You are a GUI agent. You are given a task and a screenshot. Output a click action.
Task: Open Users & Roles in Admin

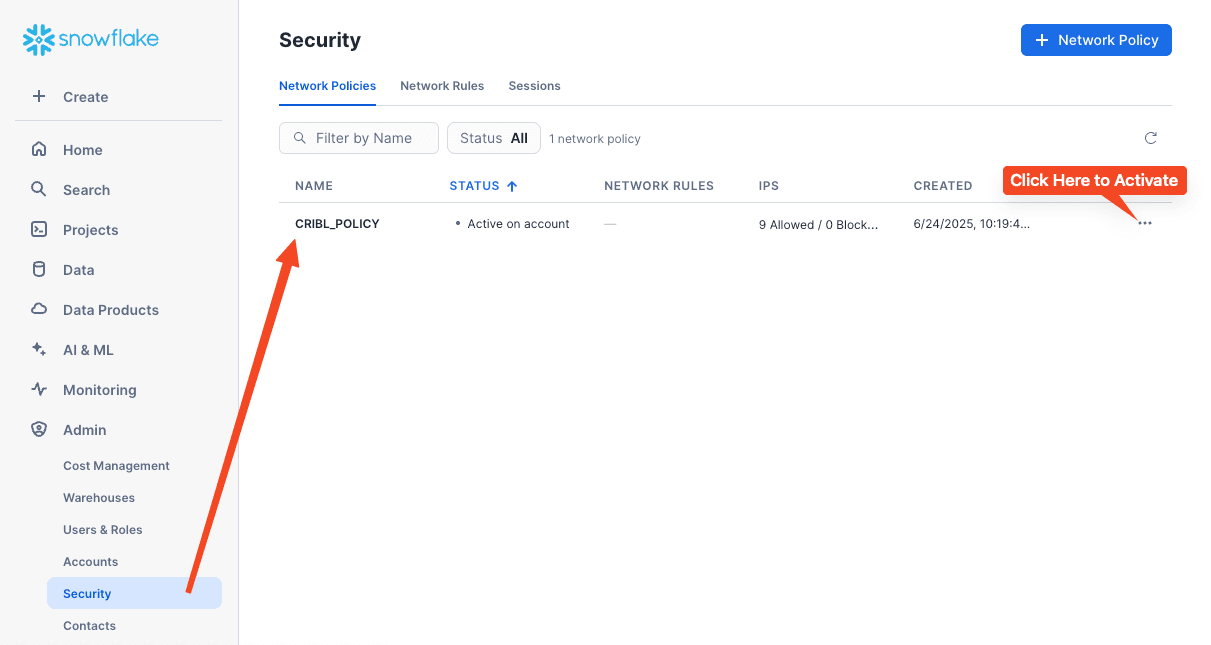[103, 530]
